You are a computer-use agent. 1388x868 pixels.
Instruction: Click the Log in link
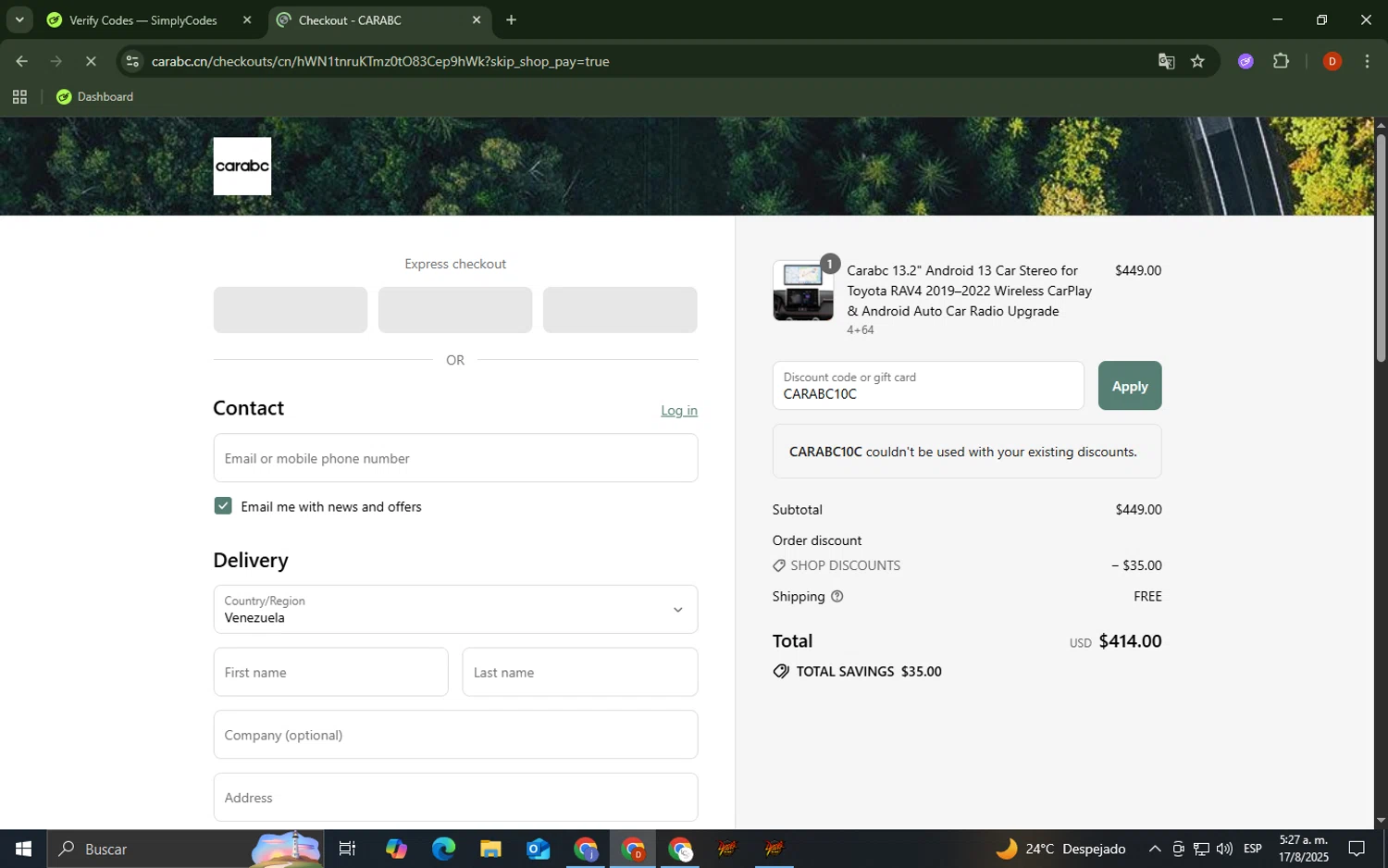[x=679, y=411]
